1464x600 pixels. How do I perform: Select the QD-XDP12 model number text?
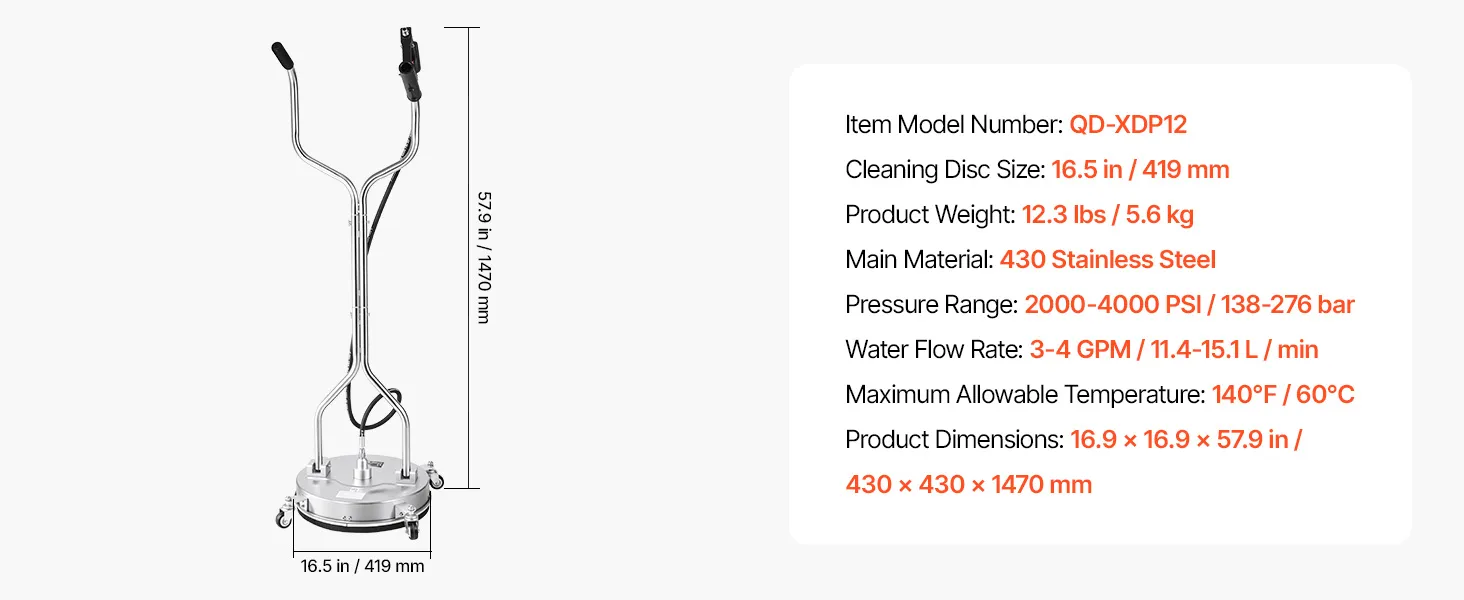pos(1128,125)
